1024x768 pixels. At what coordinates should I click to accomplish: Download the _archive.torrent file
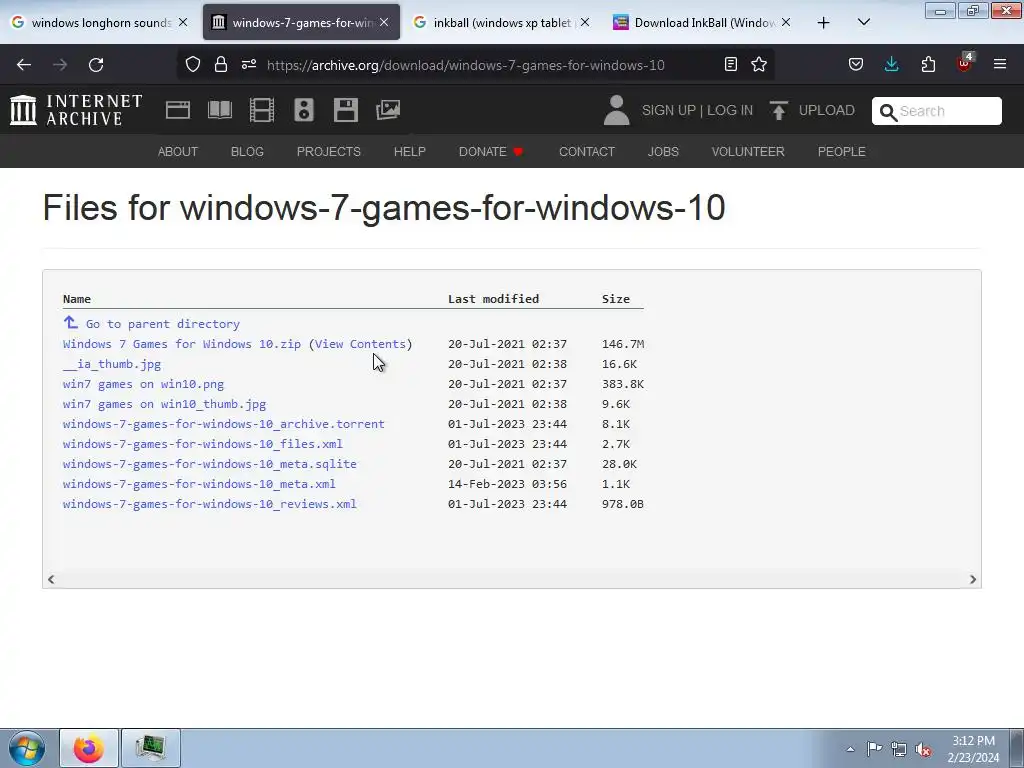pyautogui.click(x=223, y=424)
